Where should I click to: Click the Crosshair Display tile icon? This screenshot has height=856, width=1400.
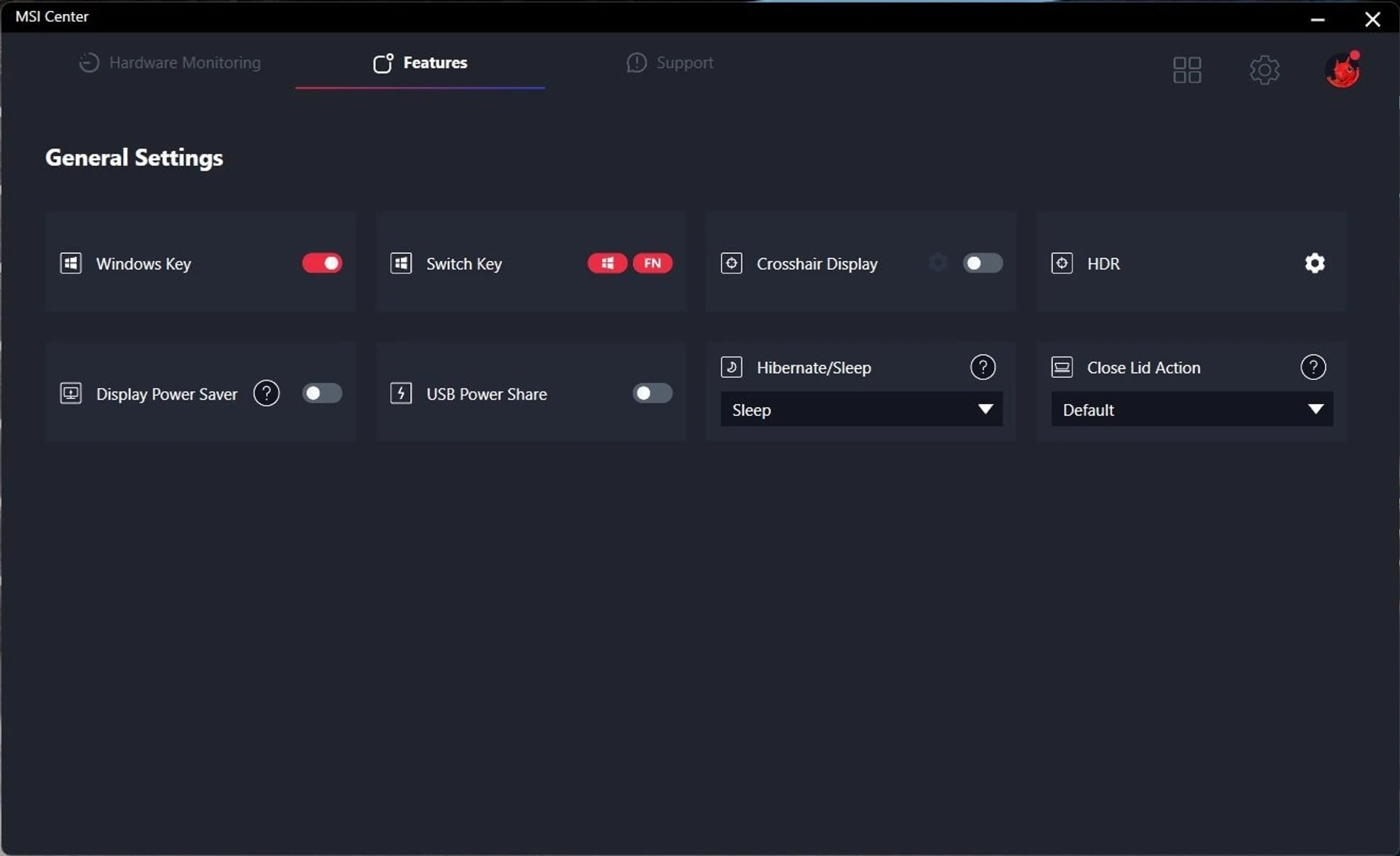click(x=731, y=263)
